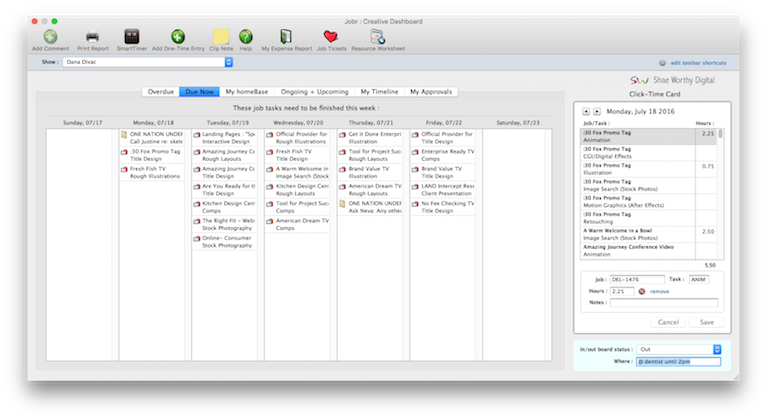Switch to the Overdue tab
767x420 pixels.
pos(160,91)
